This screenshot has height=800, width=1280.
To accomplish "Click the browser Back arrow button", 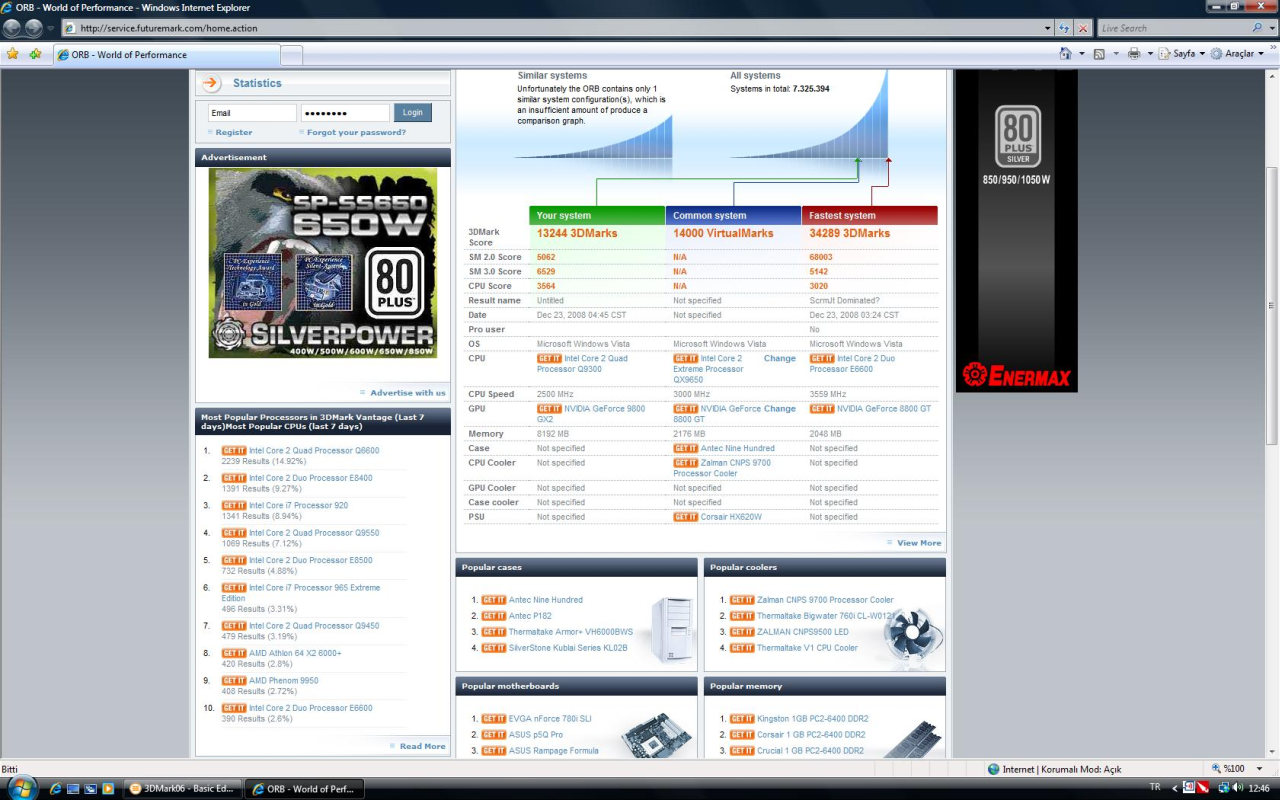I will 12,28.
